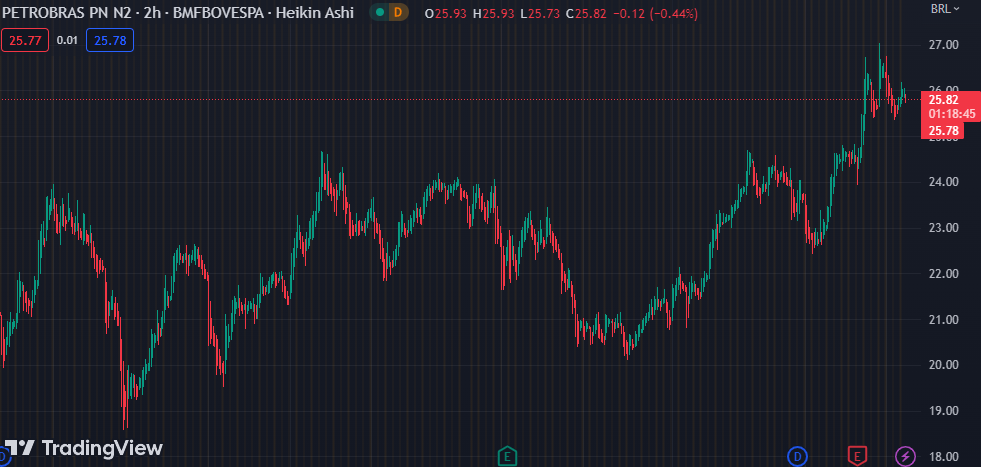This screenshot has height=467, width=981.
Task: Click the change value −0.12 (−0.44%)
Action: coord(656,13)
